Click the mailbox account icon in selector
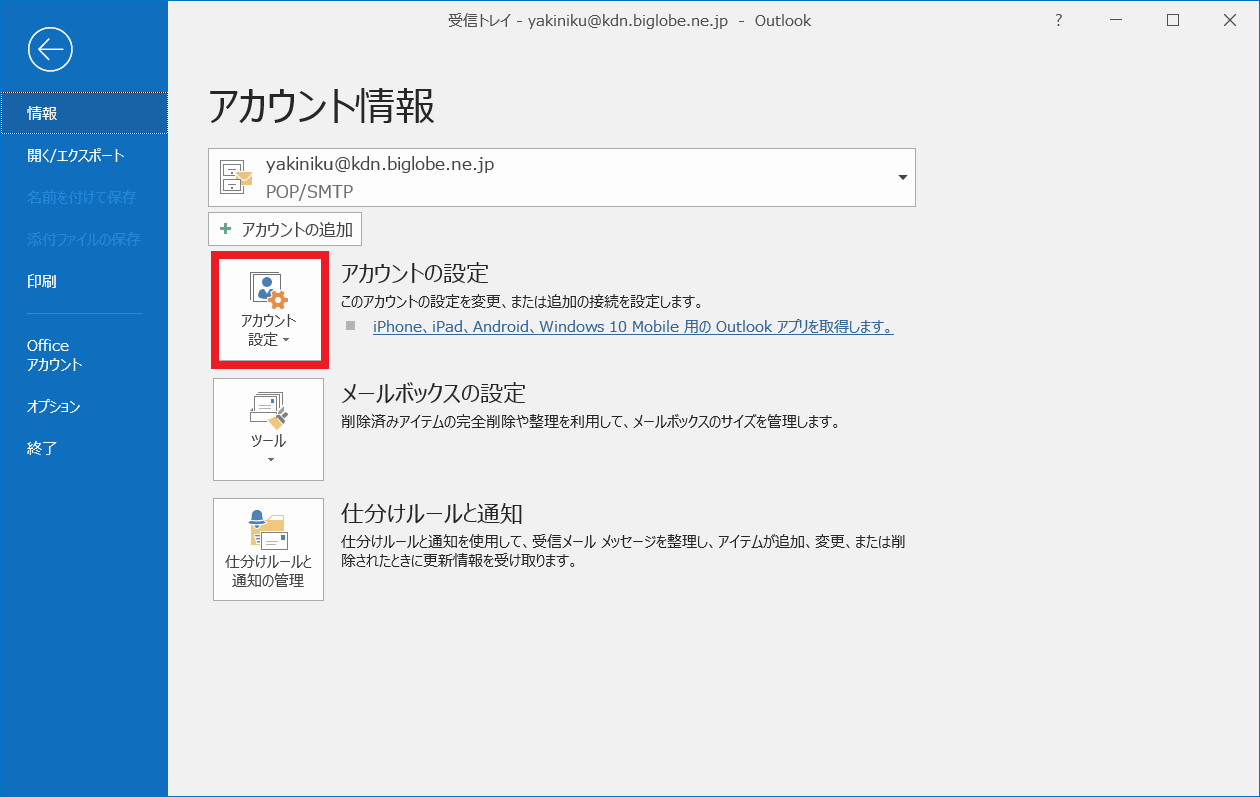 pos(236,177)
